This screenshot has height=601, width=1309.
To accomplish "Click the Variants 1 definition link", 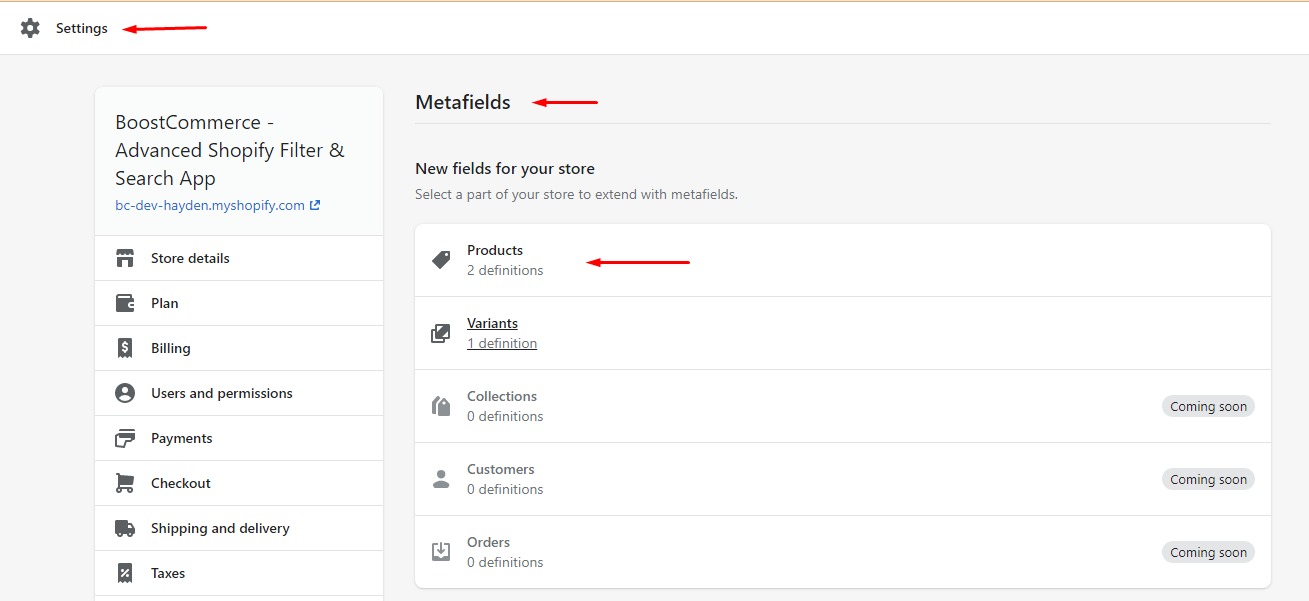I will (x=502, y=342).
